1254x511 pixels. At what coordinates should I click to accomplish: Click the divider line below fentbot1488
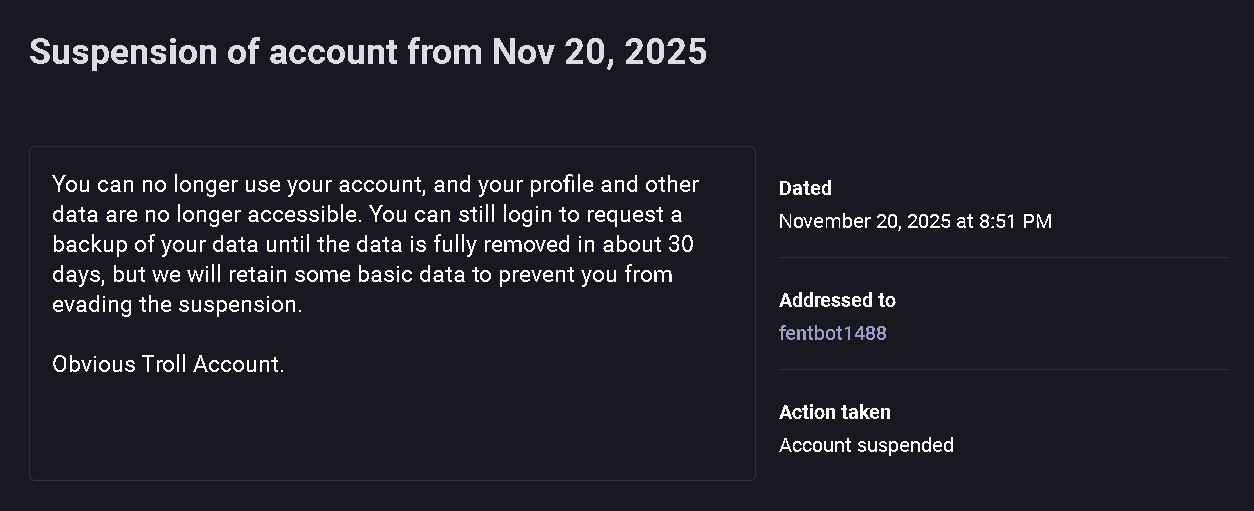pos(1003,370)
